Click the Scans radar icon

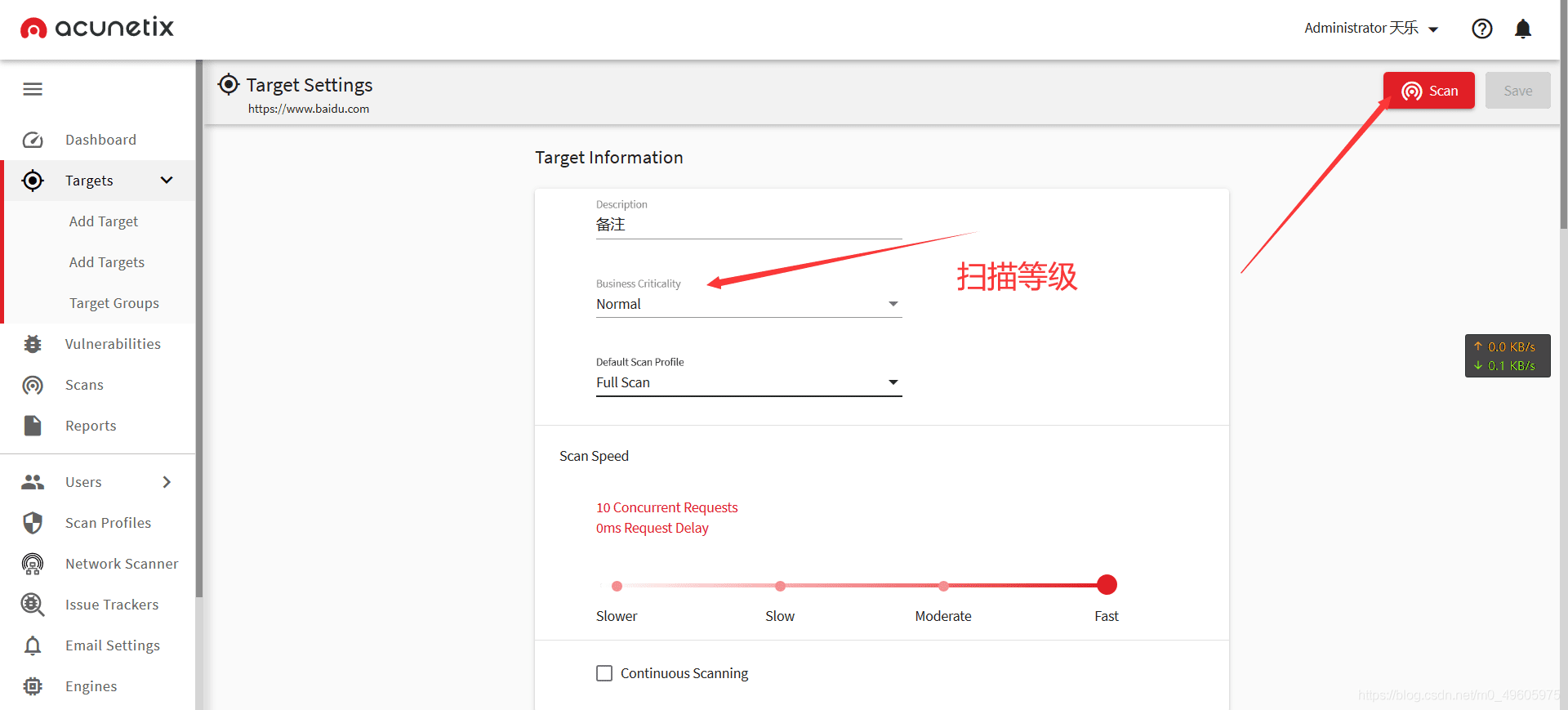click(33, 385)
